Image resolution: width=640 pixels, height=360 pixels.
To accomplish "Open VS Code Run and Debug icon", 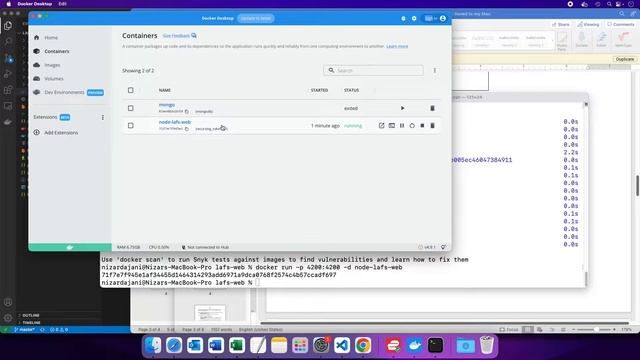I will (8, 74).
